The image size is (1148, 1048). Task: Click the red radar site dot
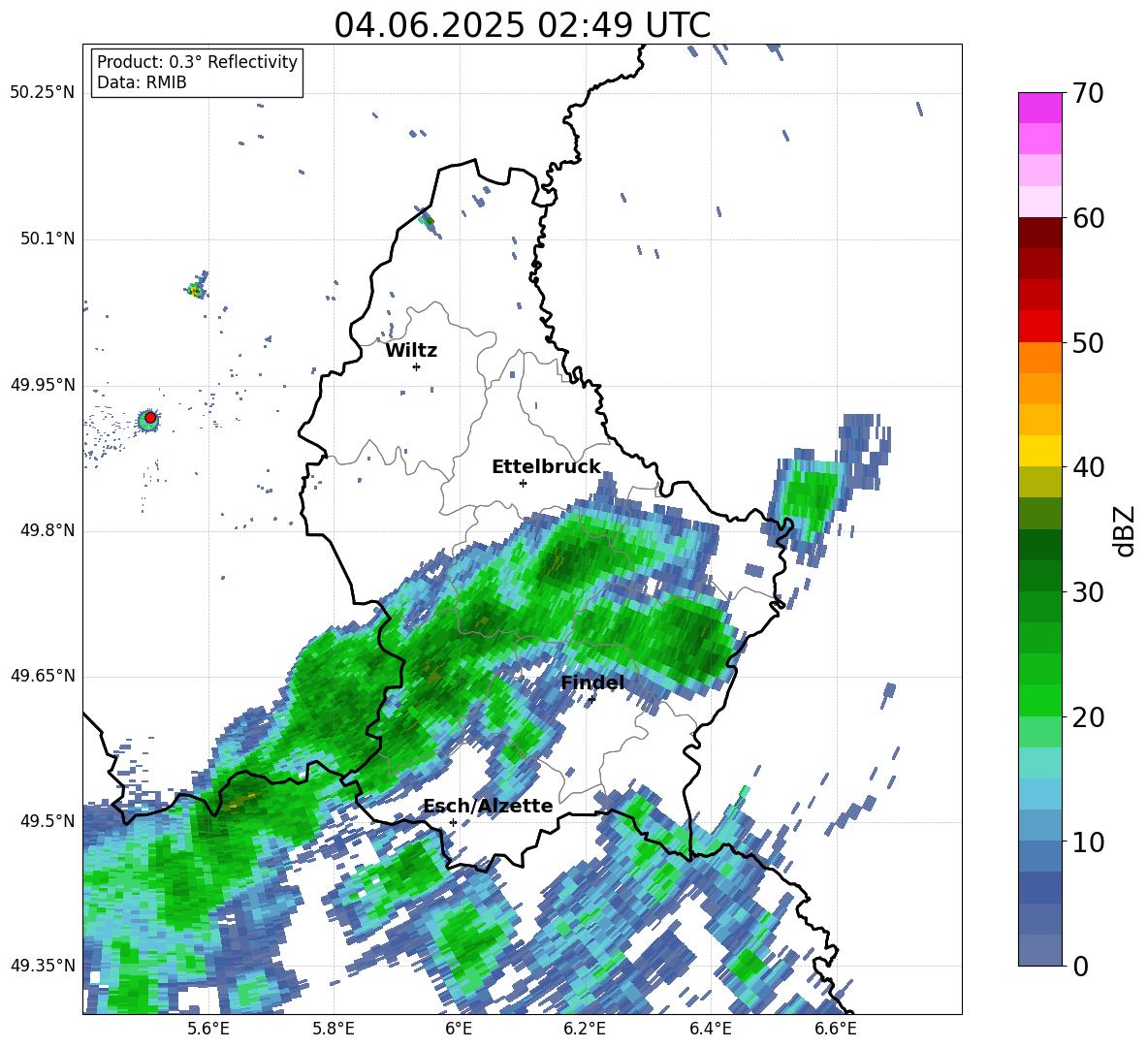150,418
